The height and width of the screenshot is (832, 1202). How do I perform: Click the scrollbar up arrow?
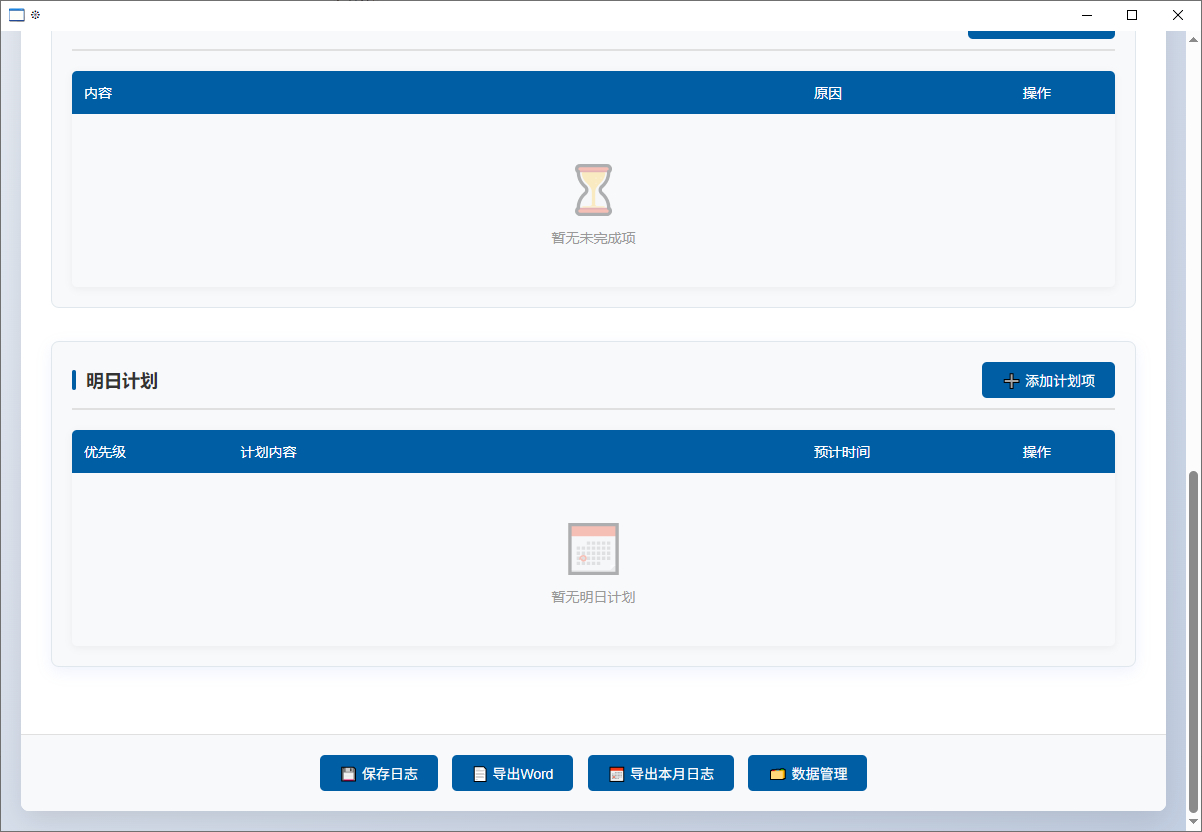1192,41
